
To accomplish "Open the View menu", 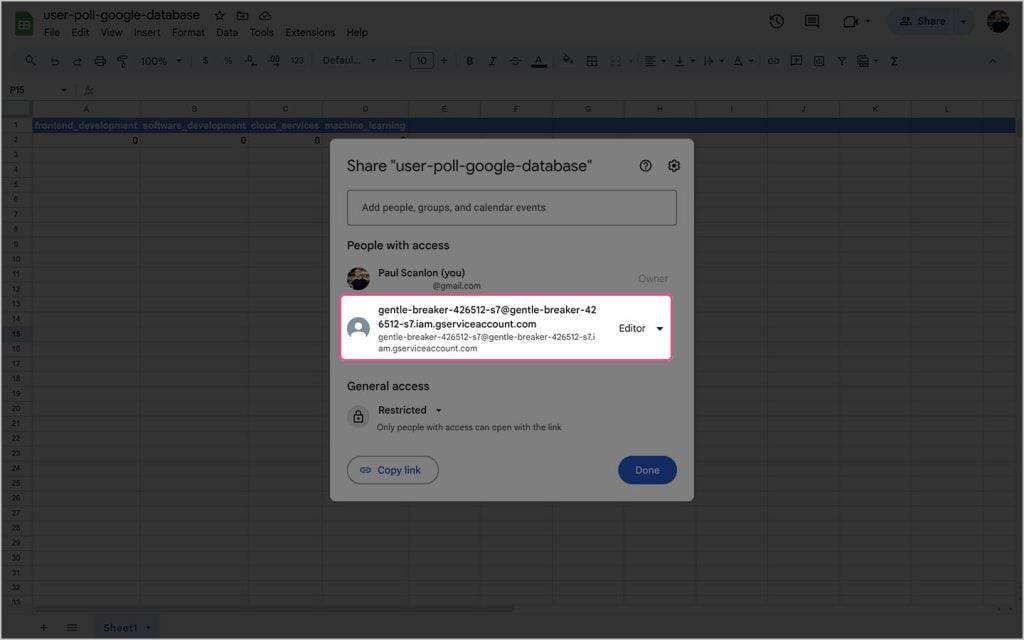I will pyautogui.click(x=111, y=32).
